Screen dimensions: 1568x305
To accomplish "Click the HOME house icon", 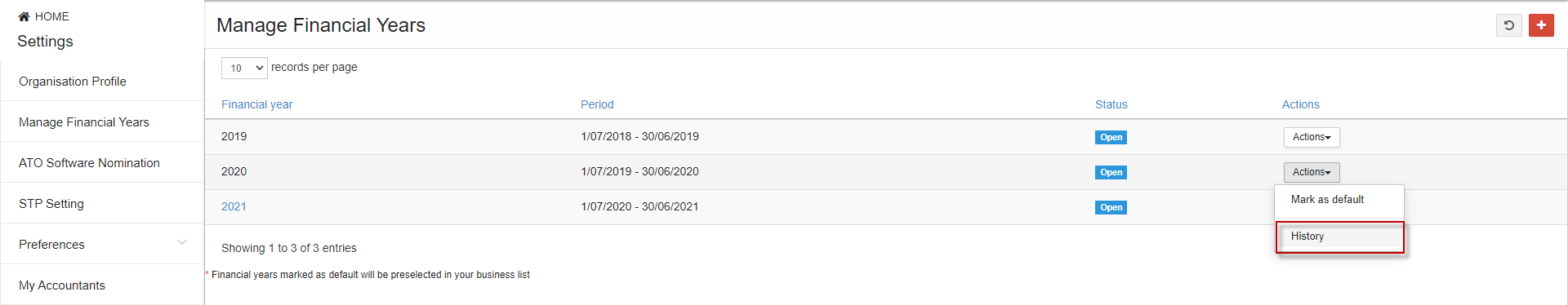I will coord(24,16).
